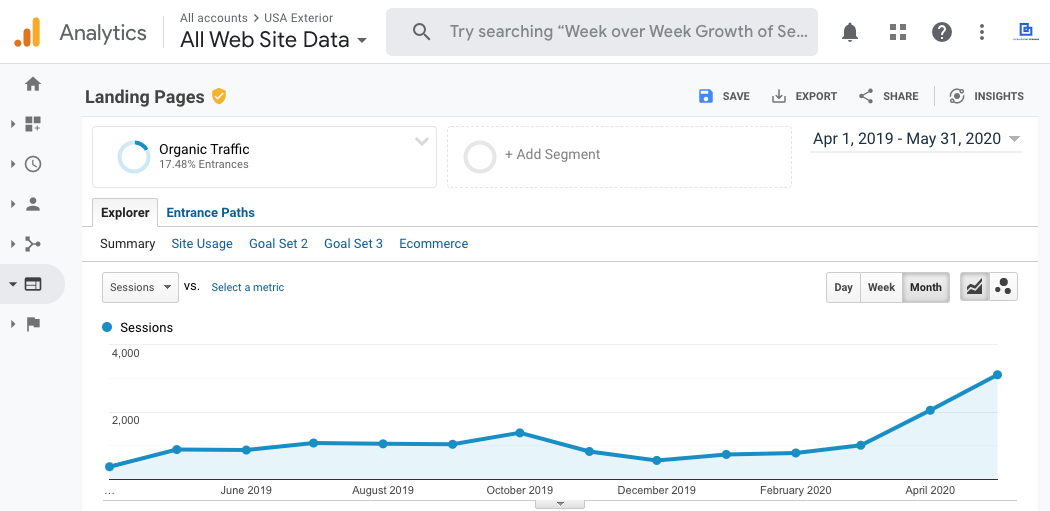Click the Select a metric link
The height and width of the screenshot is (511, 1050).
[x=247, y=287]
